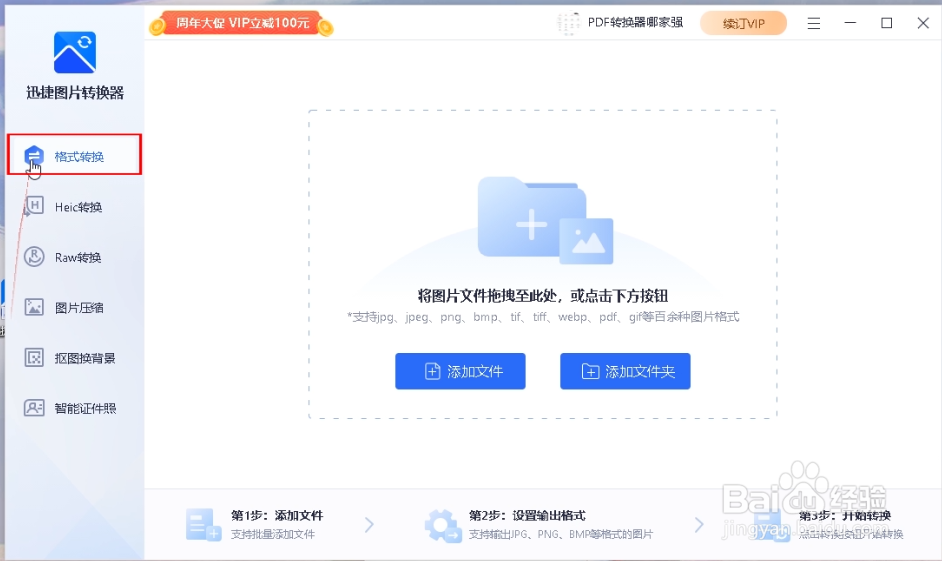This screenshot has width=942, height=561.
Task: Open the hamburger menu icon
Action: click(814, 23)
